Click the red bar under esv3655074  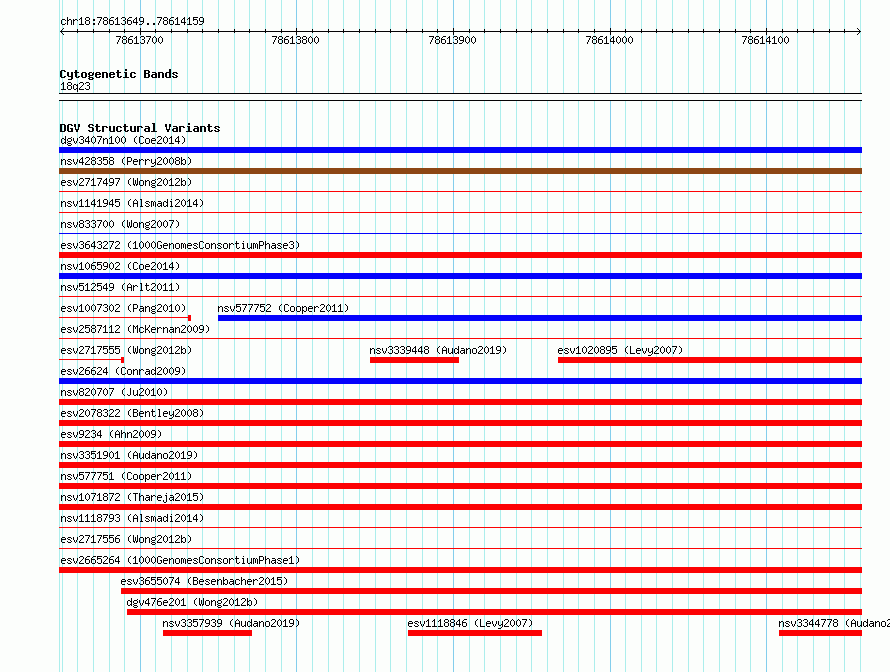click(492, 591)
